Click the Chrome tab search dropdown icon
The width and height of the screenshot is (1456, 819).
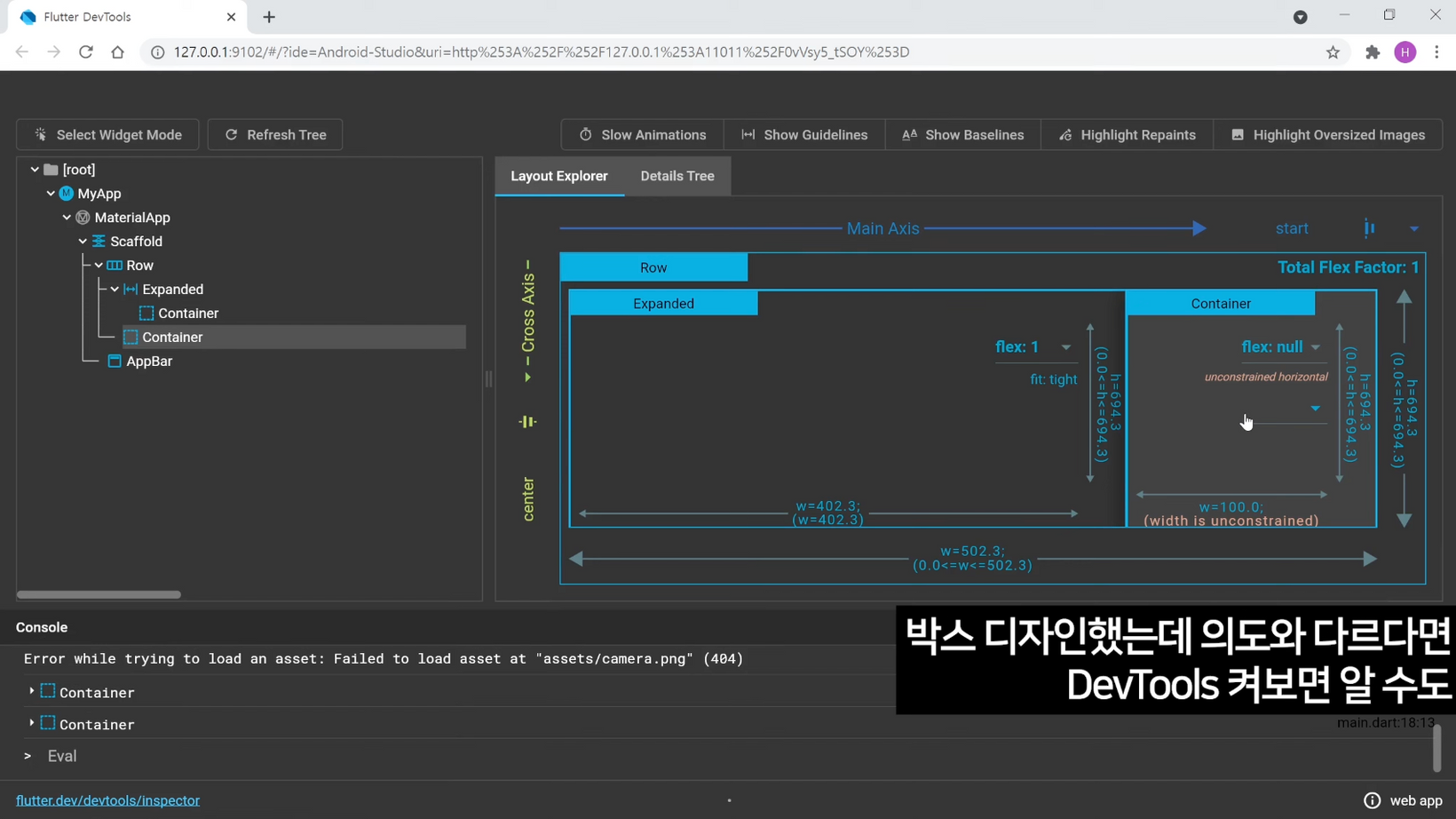tap(1301, 17)
